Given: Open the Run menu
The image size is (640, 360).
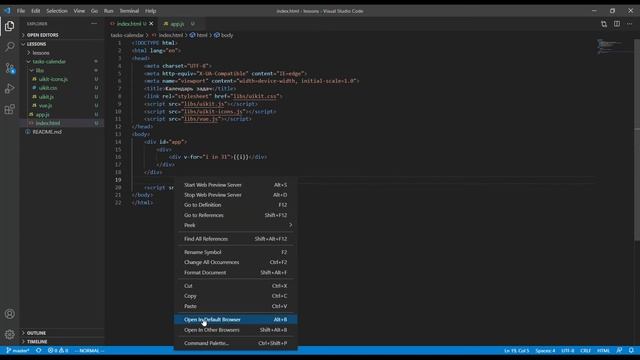Looking at the screenshot, I should [109, 11].
